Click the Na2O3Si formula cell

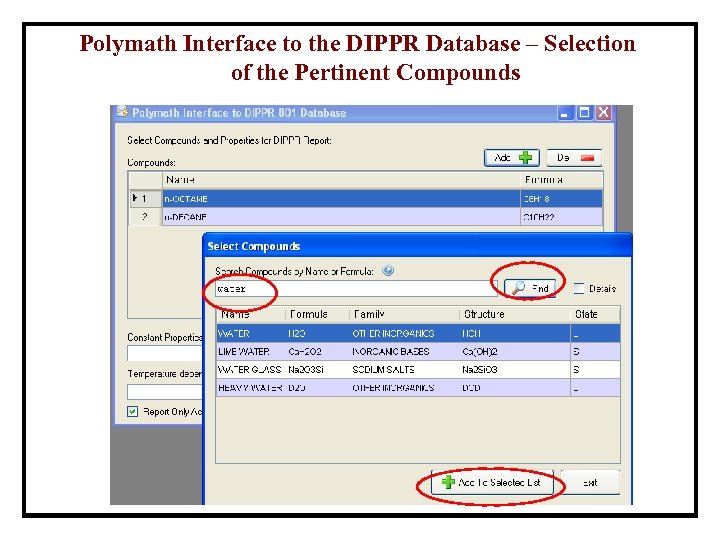click(317, 370)
